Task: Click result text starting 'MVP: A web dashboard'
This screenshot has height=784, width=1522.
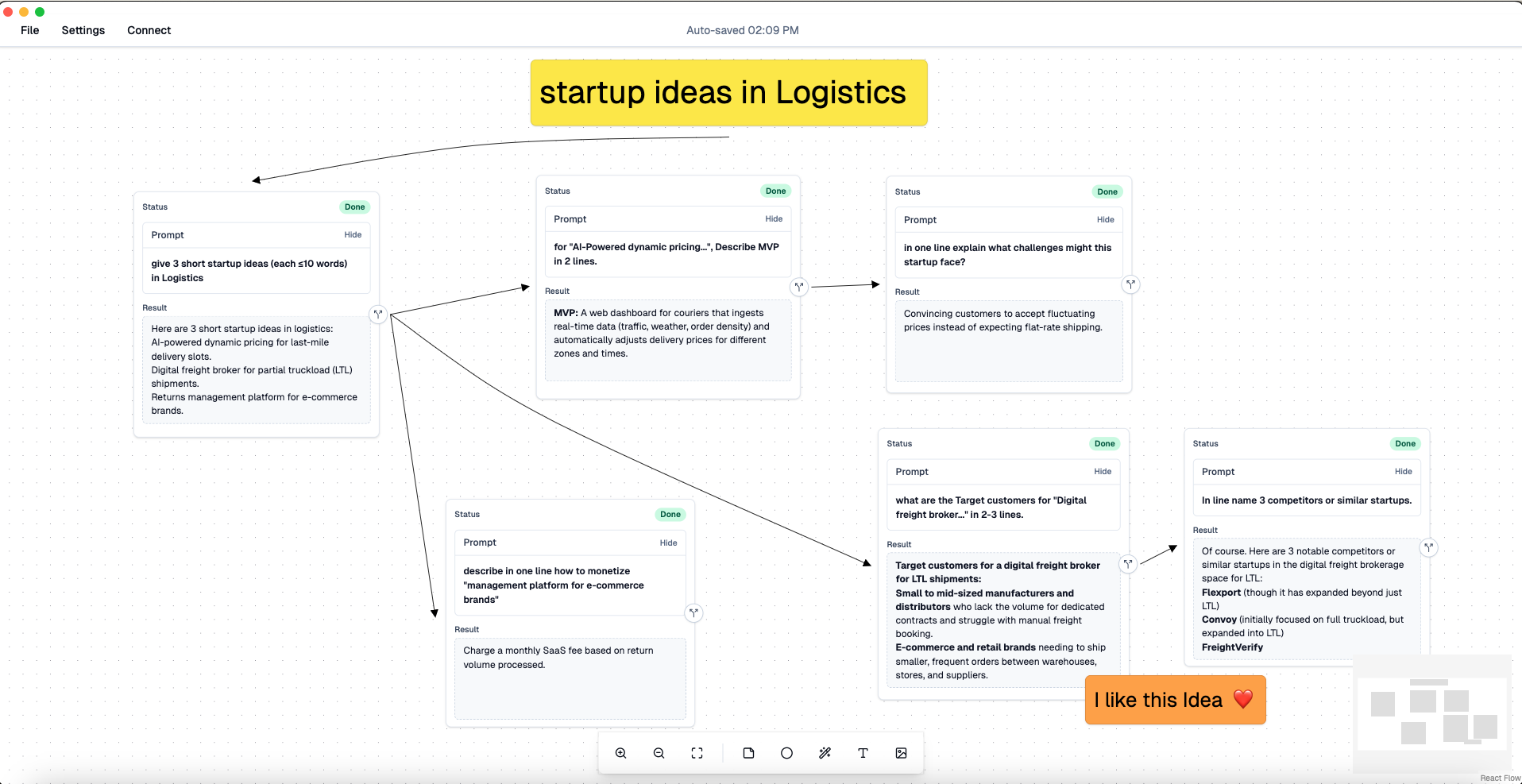Action: click(662, 334)
